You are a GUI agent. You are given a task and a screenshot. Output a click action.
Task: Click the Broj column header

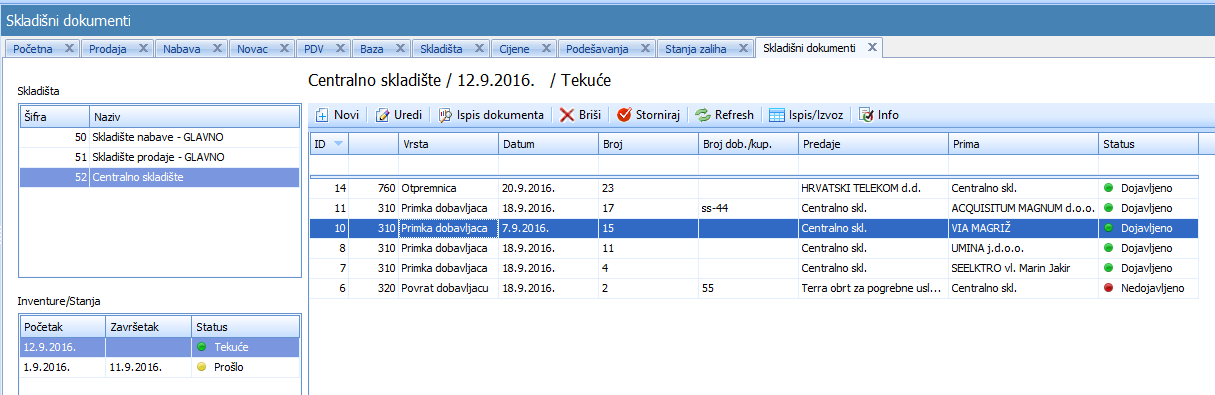tap(649, 144)
